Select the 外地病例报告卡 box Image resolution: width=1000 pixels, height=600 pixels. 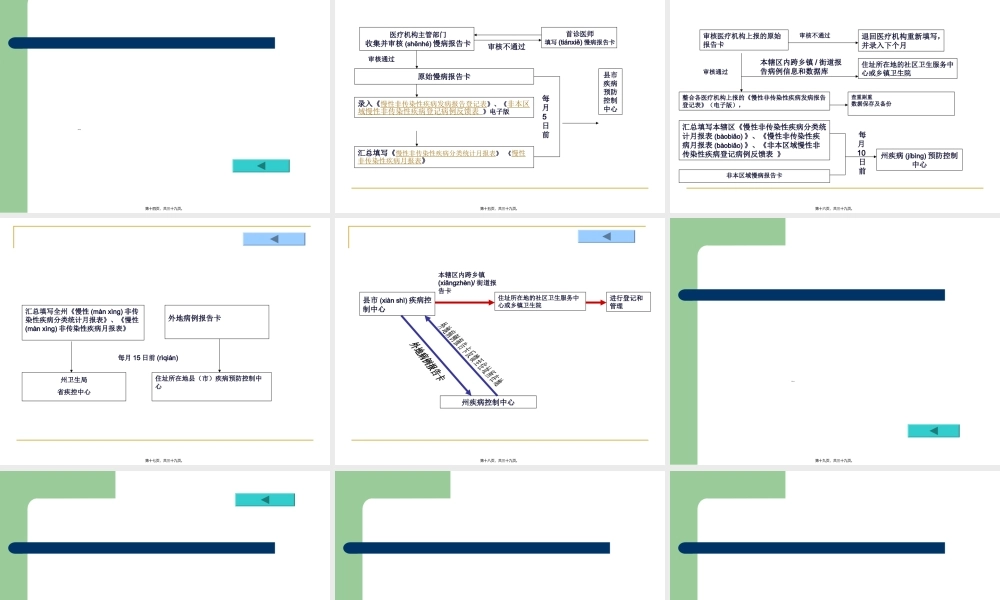215,320
